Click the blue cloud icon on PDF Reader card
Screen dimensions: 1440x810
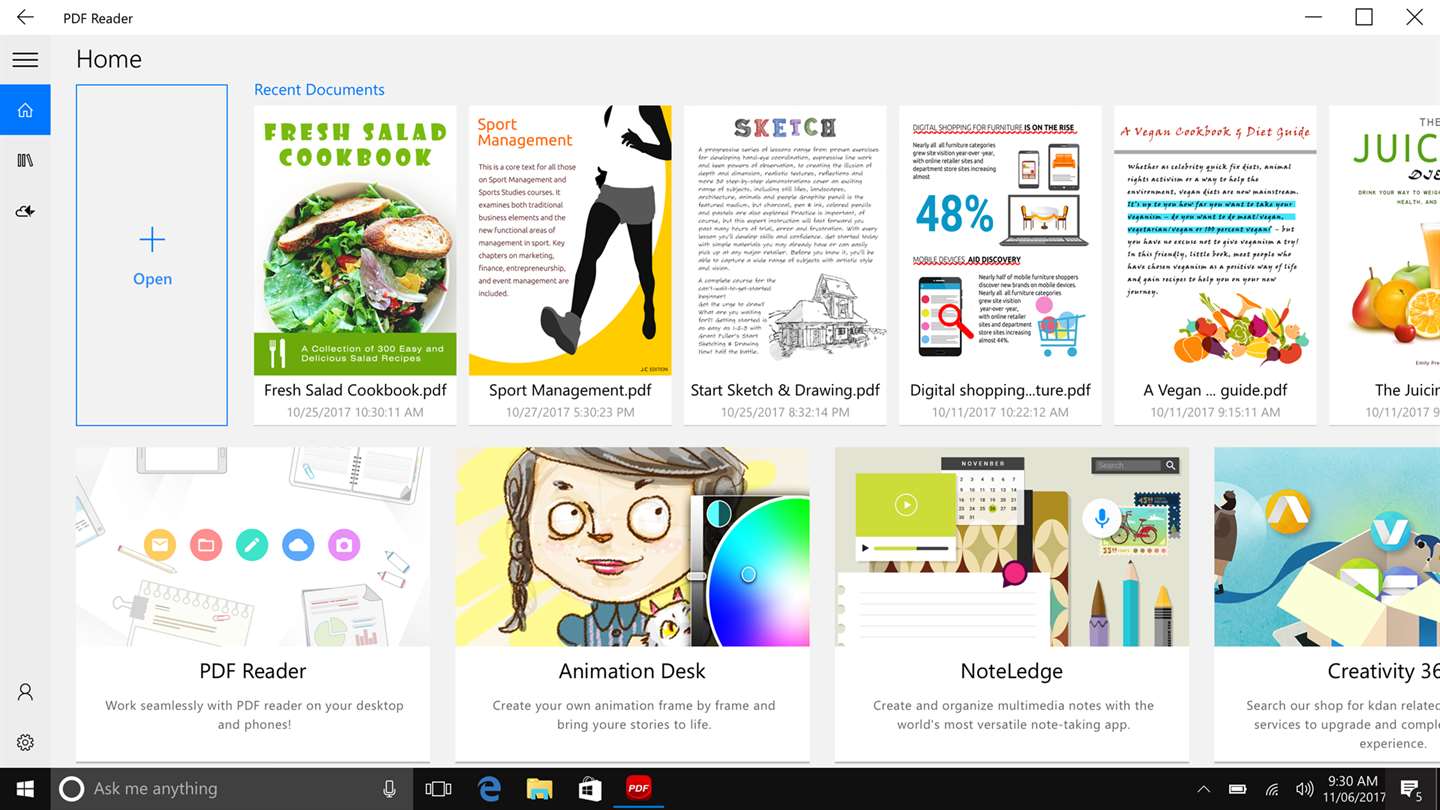tap(298, 545)
